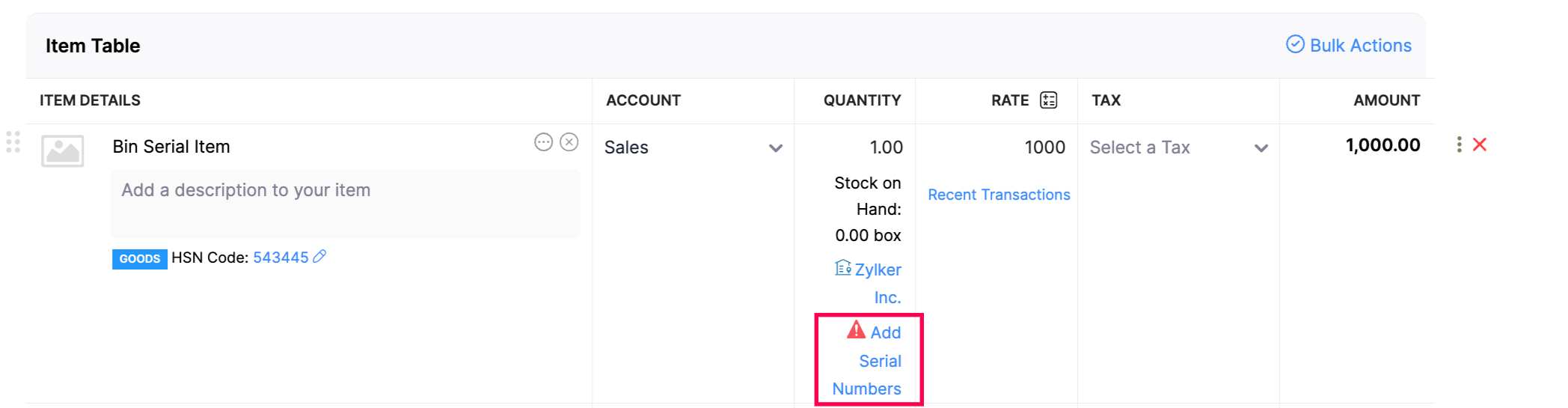The image size is (1568, 408).
Task: Open the Recent Transactions link
Action: click(999, 195)
